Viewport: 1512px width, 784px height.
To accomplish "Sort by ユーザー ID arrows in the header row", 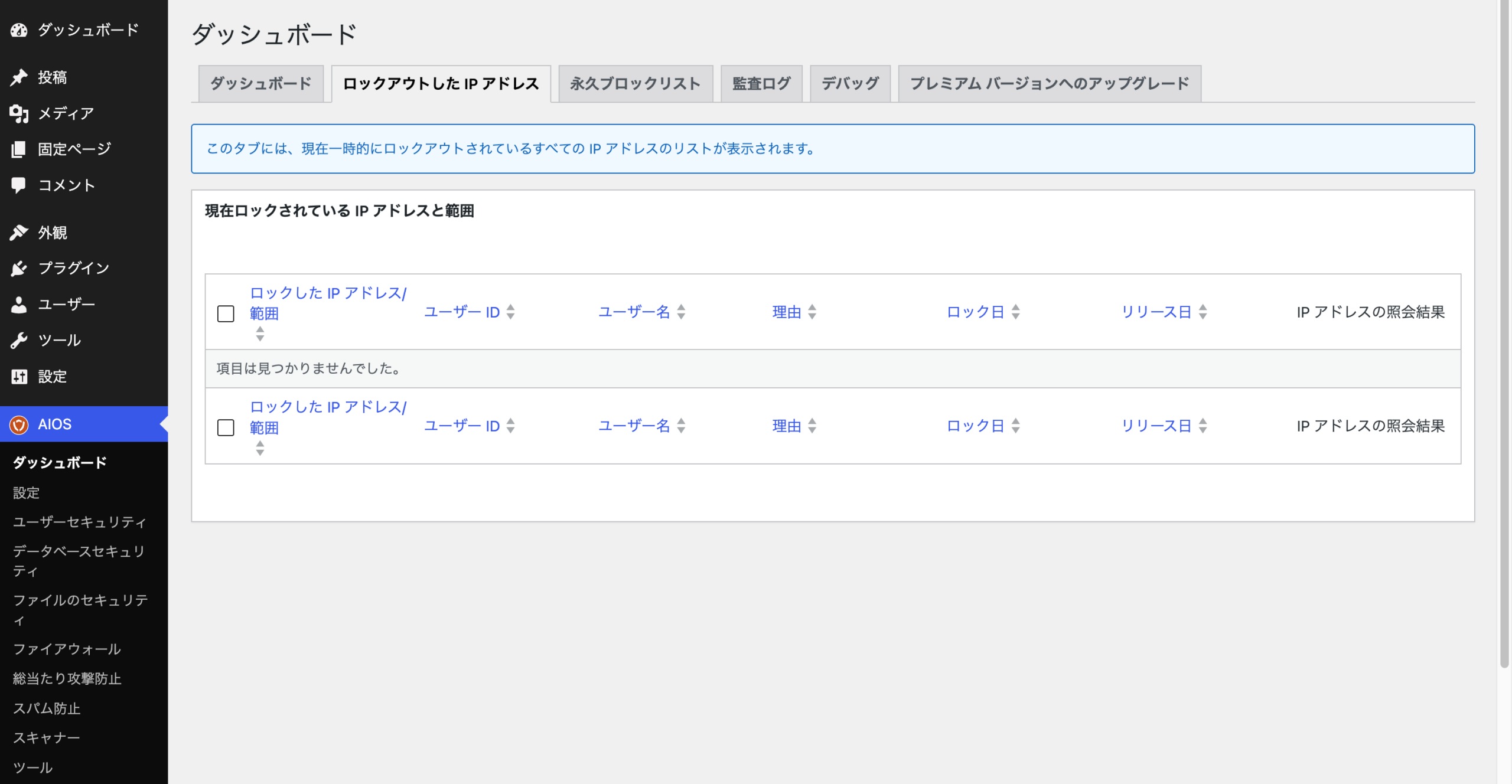I will point(511,312).
